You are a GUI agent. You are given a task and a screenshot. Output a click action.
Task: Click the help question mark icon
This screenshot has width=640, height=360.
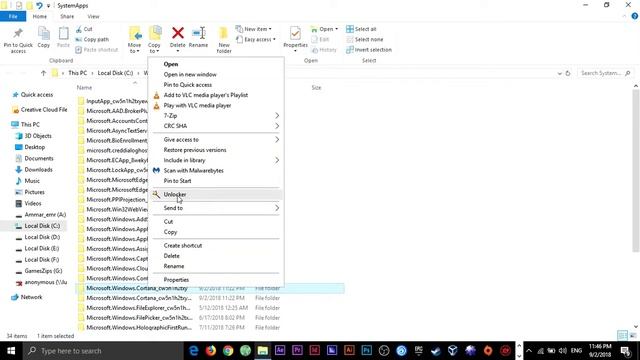coord(634,16)
